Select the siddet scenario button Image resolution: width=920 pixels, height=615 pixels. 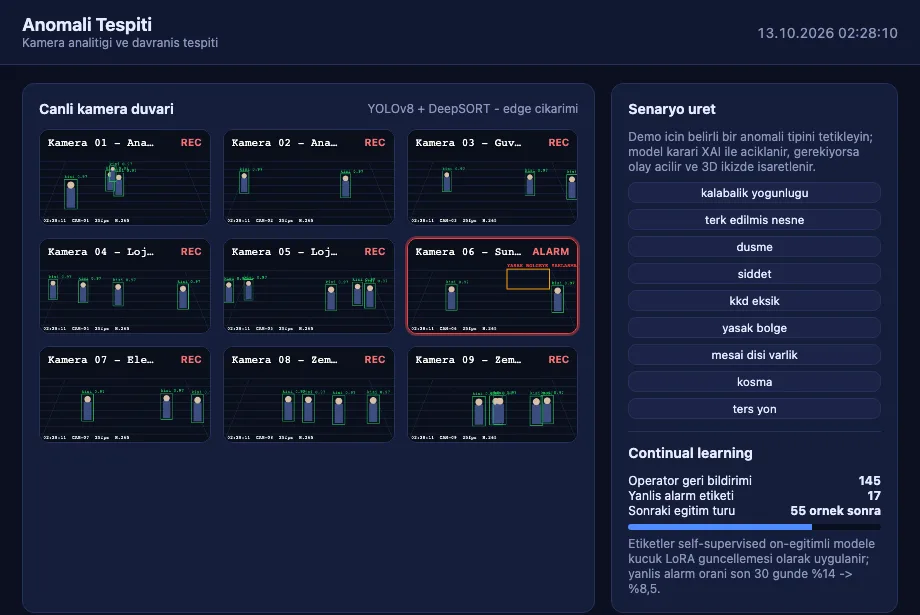[x=754, y=273]
